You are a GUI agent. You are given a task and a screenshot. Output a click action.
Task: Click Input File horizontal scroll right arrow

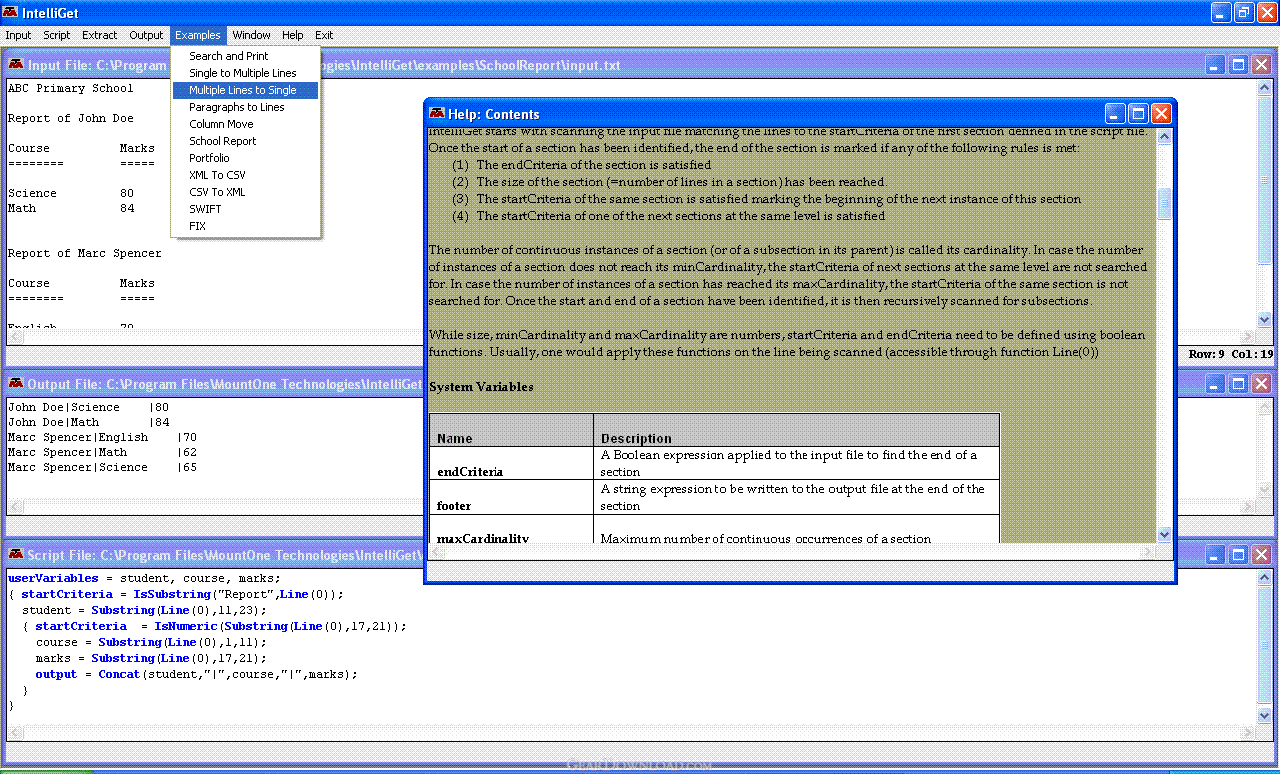tap(1248, 337)
